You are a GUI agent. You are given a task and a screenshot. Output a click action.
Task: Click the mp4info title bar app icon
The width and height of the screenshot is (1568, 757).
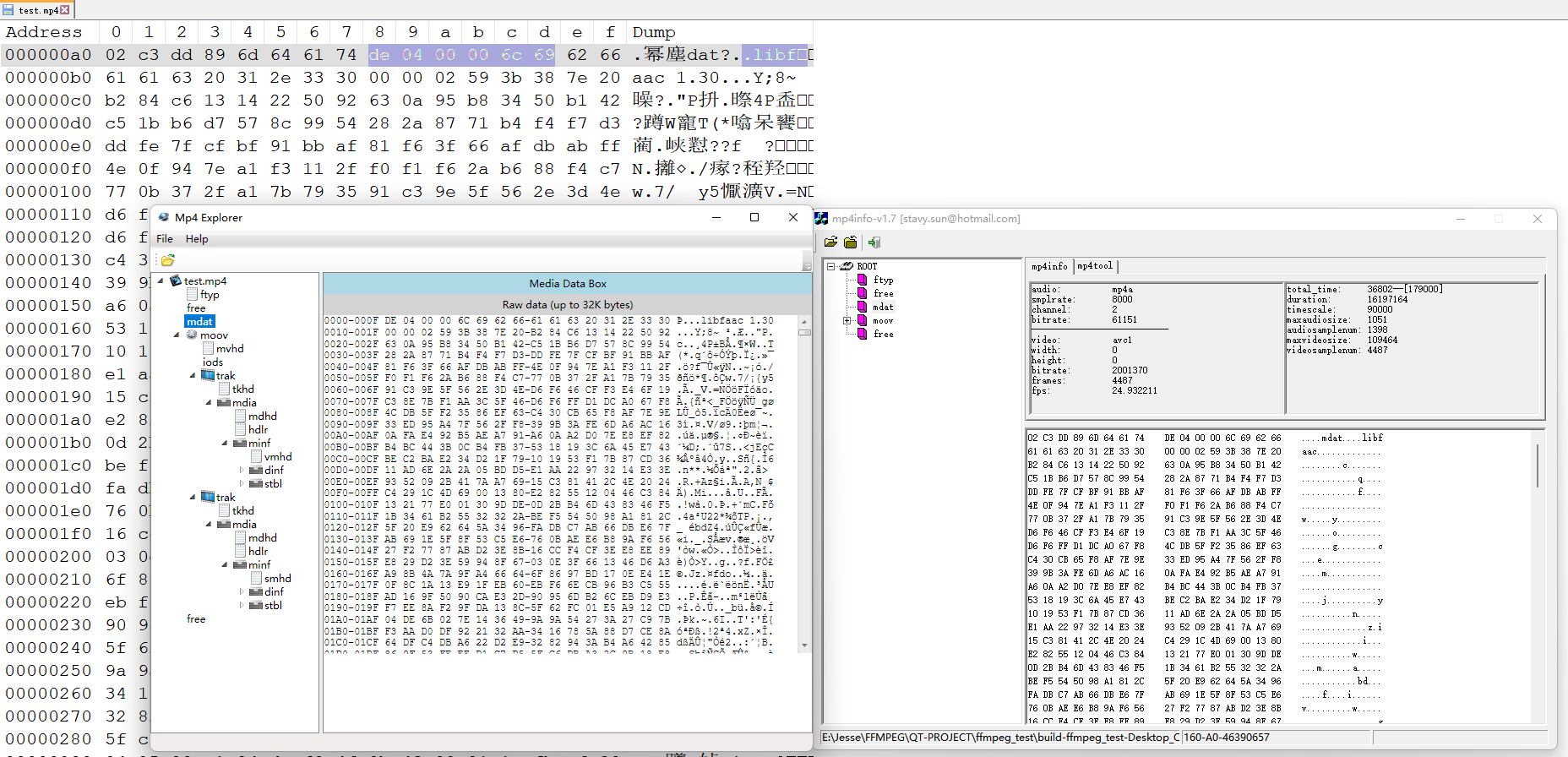pyautogui.click(x=821, y=218)
